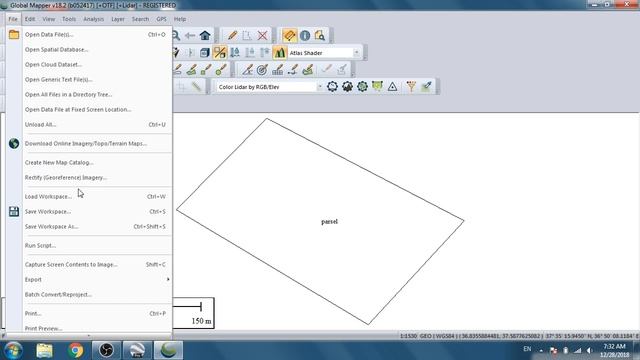
Task: Click the green Lidar feature extraction icon
Action: pos(377,87)
